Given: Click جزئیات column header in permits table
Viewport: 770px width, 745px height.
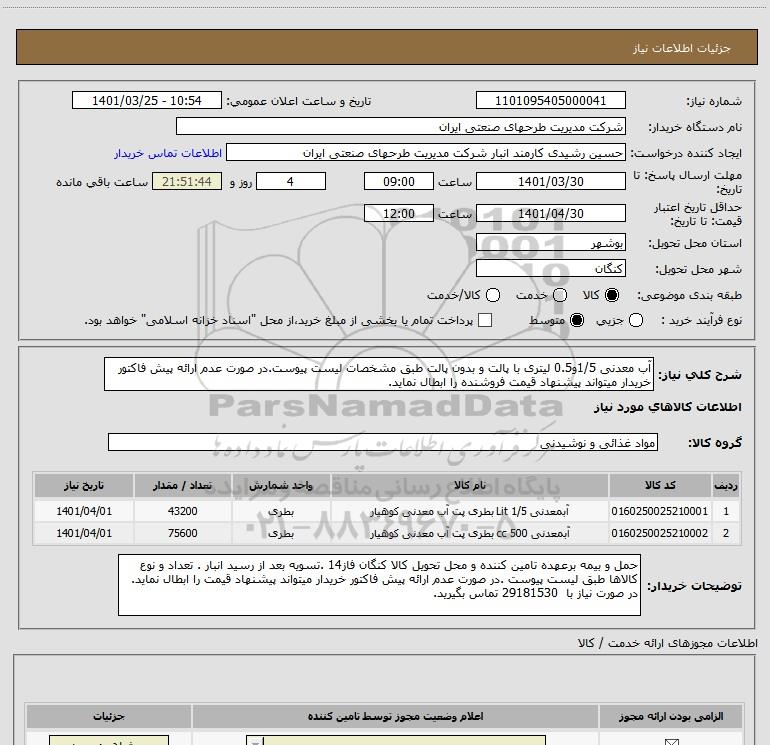Looking at the screenshot, I should (109, 717).
